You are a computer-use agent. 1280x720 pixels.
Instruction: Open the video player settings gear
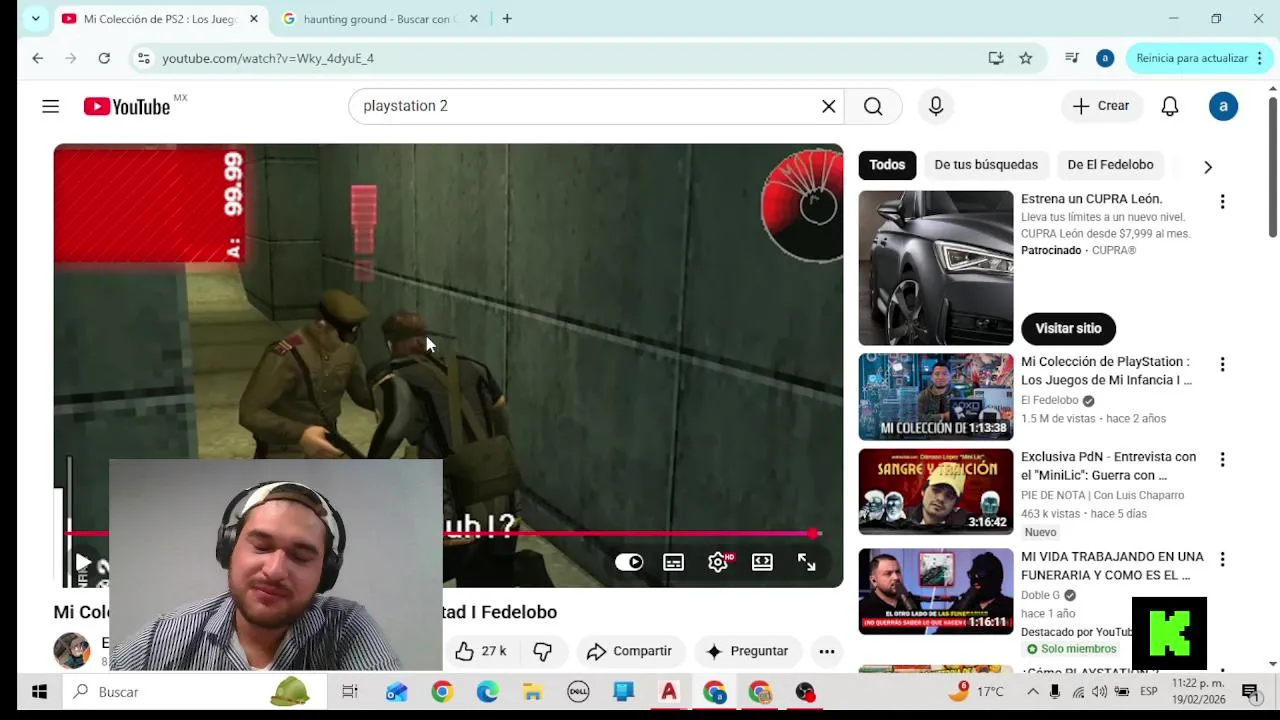[718, 562]
